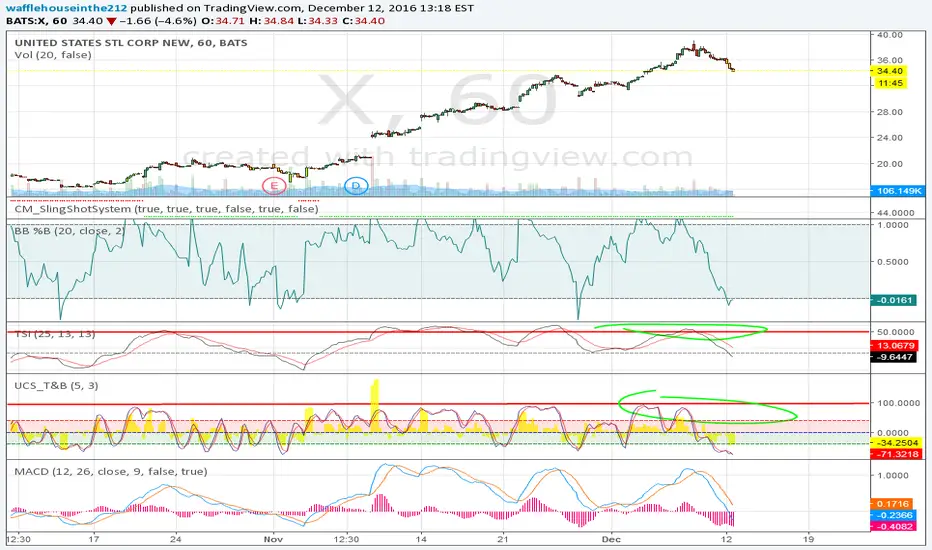Click the -9.6447 TSI value tag
This screenshot has width=932, height=550.
click(x=895, y=357)
